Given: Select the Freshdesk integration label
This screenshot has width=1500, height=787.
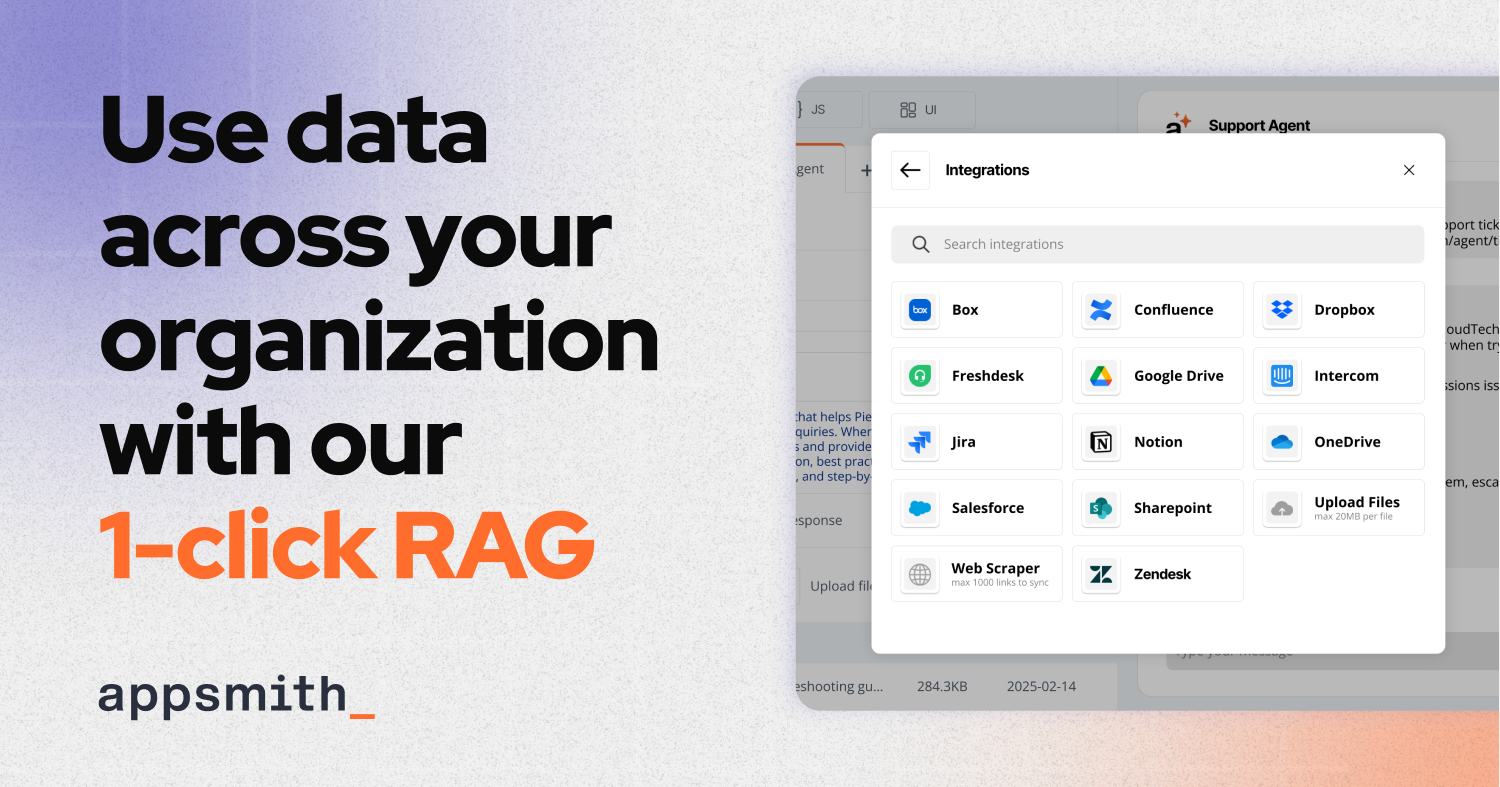Looking at the screenshot, I should (x=988, y=376).
